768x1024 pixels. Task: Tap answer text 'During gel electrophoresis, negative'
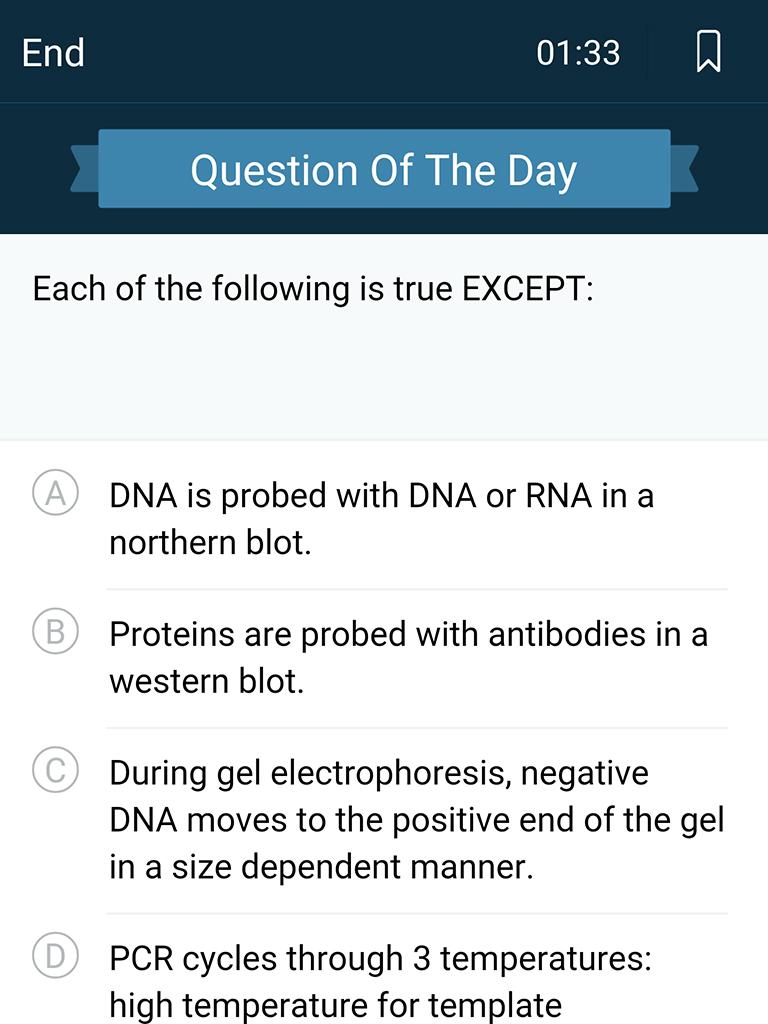coord(379,774)
